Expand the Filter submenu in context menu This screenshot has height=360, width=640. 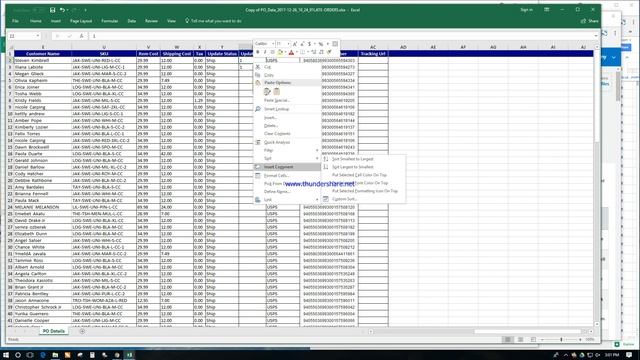click(x=287, y=151)
